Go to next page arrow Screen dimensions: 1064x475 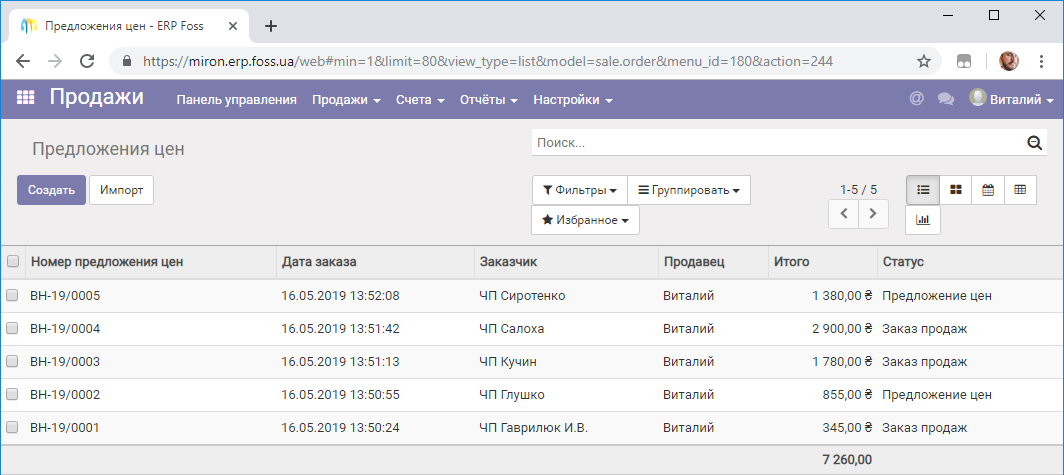tap(873, 214)
